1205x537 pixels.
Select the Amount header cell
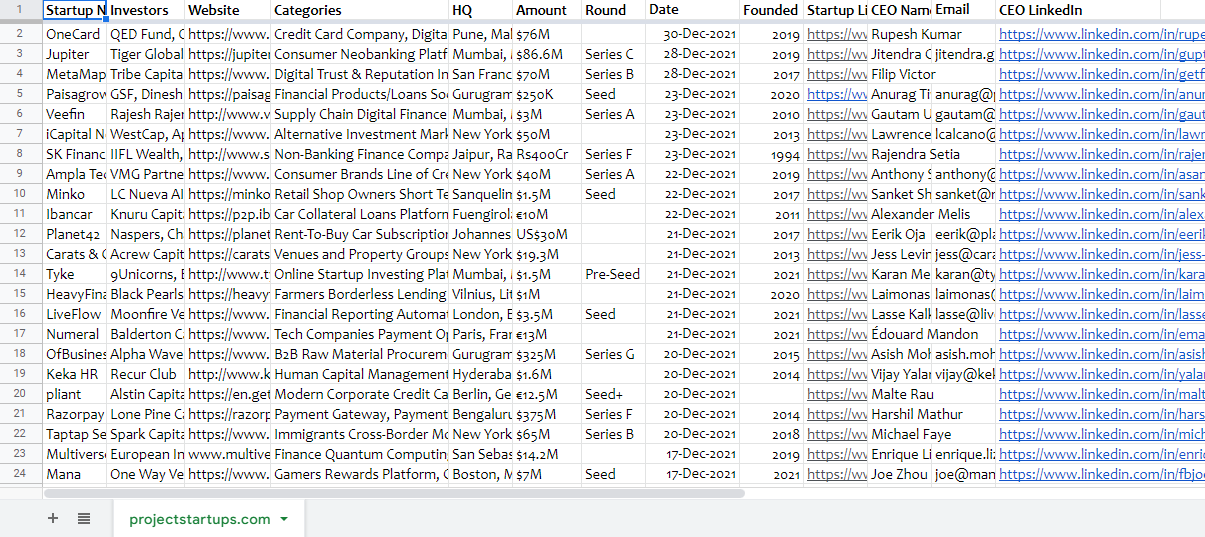point(547,10)
